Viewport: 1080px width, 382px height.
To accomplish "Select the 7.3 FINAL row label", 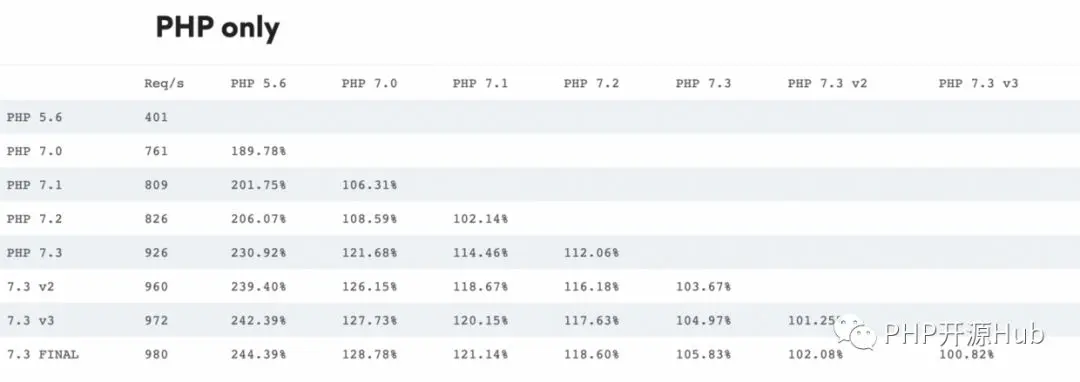I will point(43,354).
